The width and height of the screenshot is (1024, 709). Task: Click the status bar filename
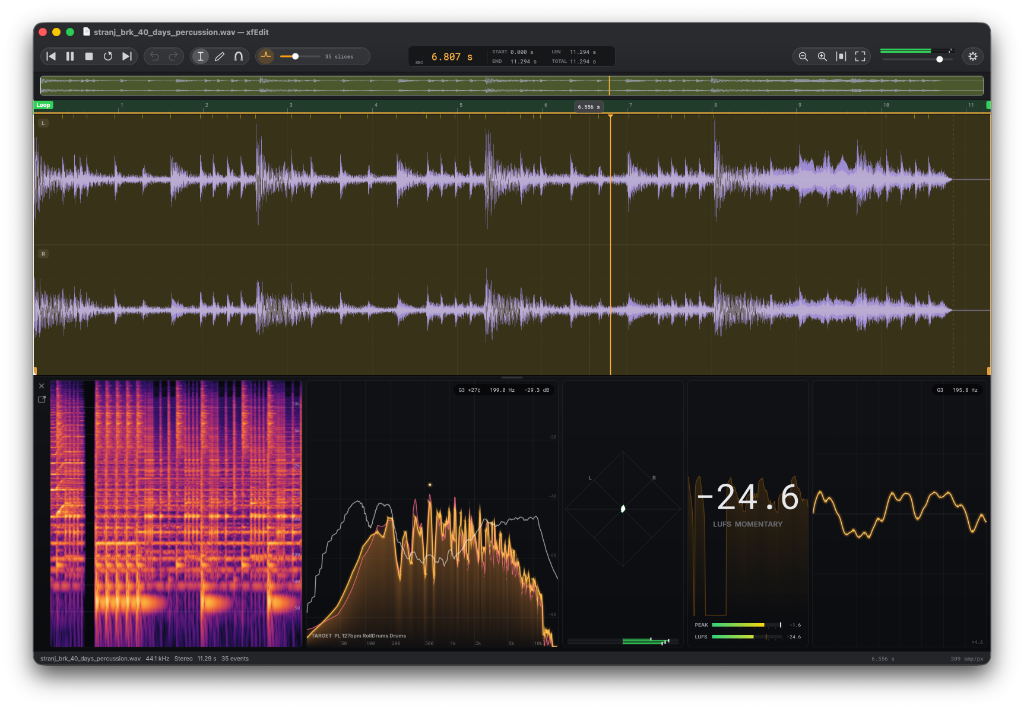click(90, 659)
